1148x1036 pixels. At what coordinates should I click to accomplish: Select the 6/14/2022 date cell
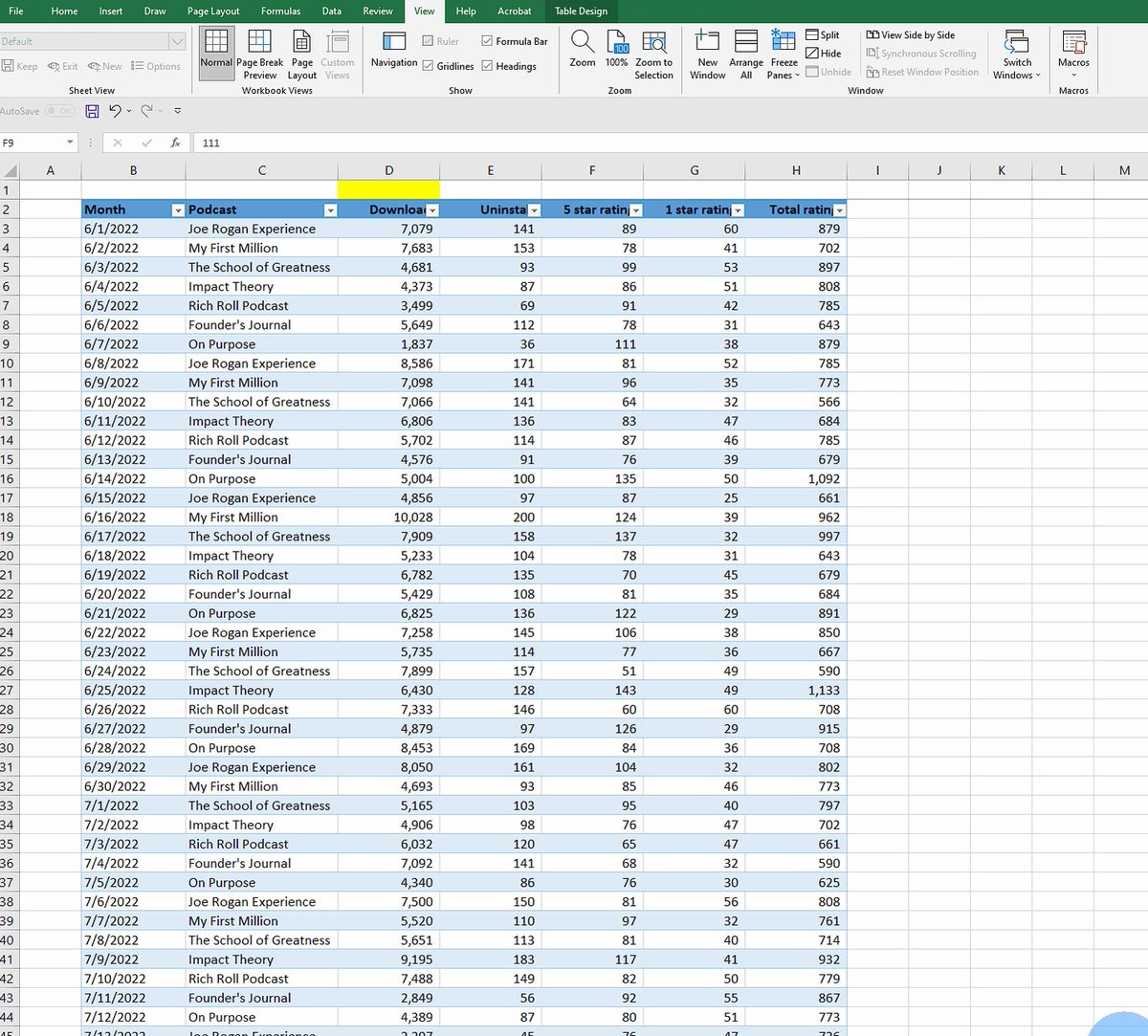133,478
